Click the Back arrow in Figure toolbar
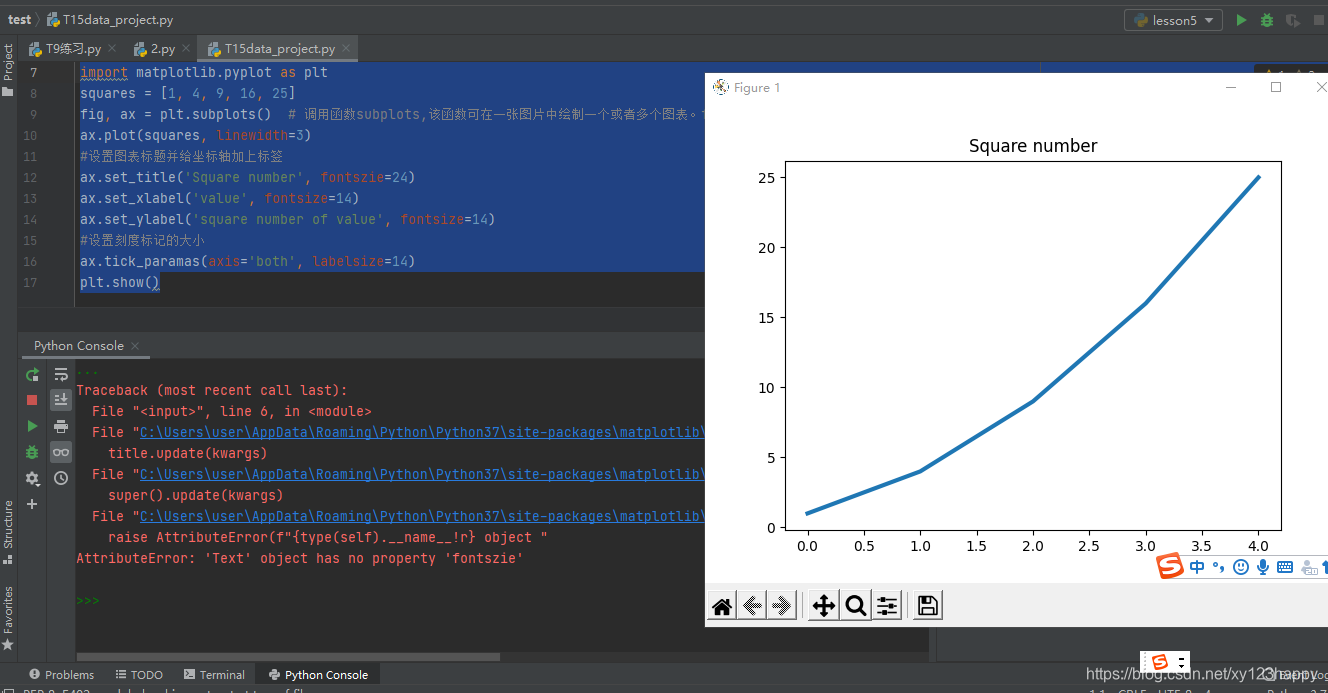This screenshot has height=693, width=1328. coord(752,605)
